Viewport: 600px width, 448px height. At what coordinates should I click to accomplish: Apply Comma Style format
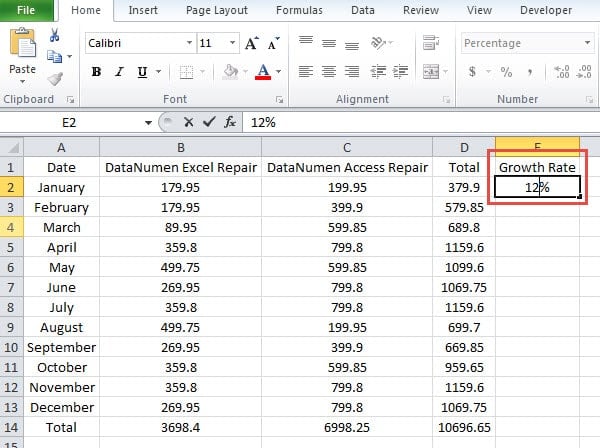(530, 72)
